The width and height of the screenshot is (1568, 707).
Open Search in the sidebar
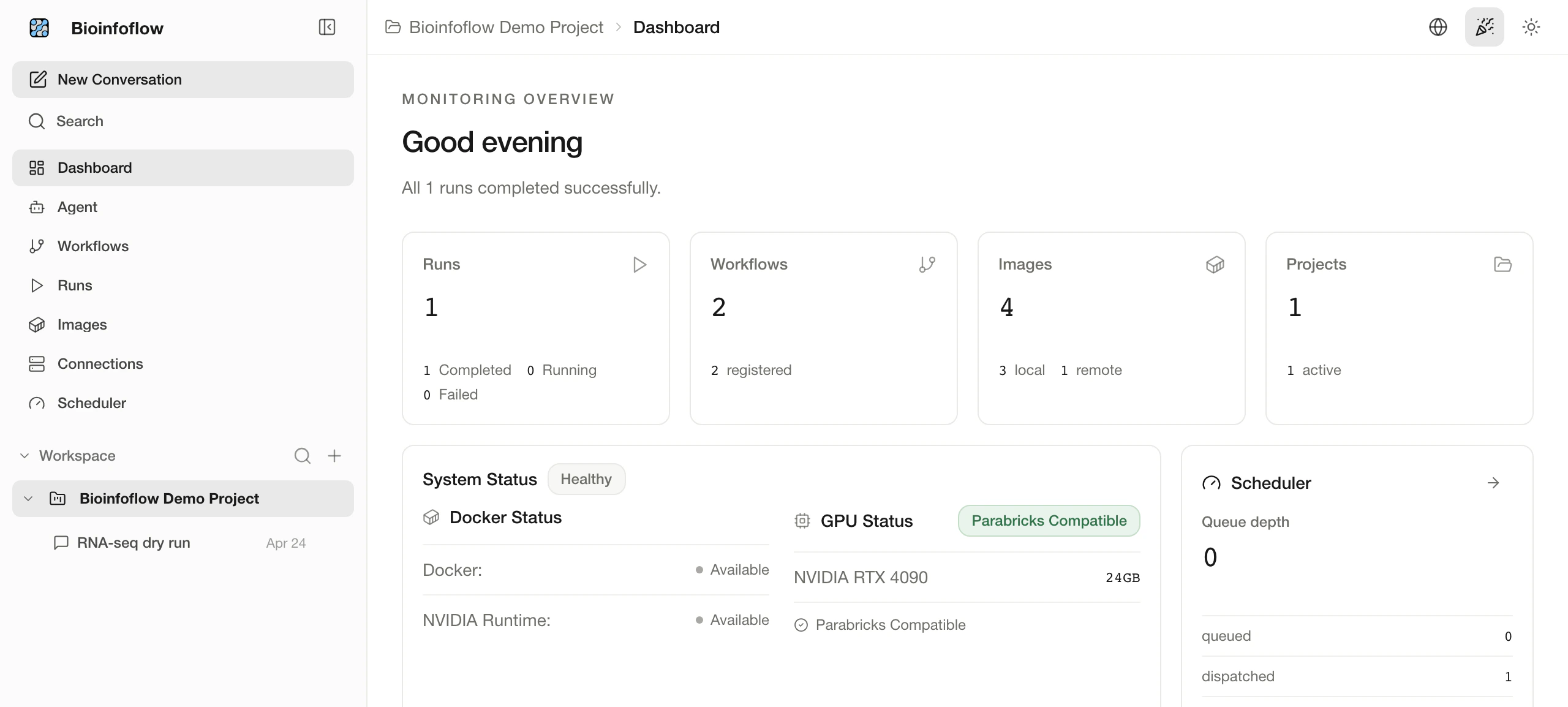[x=183, y=121]
